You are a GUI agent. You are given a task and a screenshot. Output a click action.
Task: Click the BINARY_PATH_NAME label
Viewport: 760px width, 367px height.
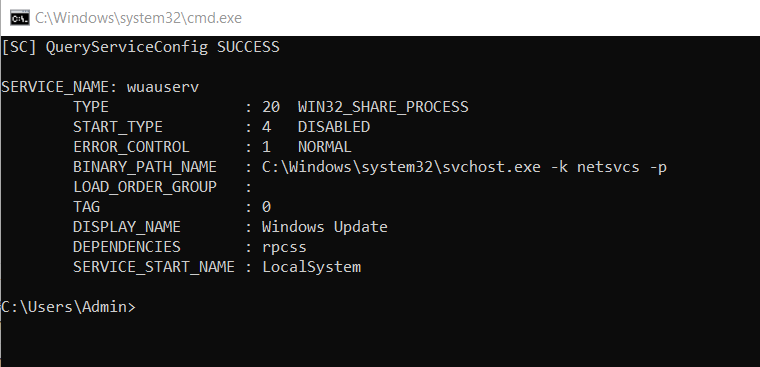click(x=144, y=167)
